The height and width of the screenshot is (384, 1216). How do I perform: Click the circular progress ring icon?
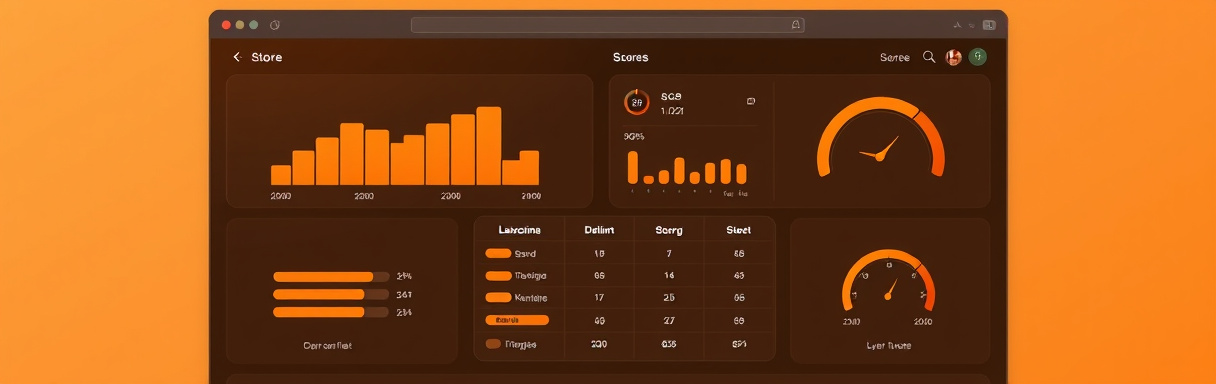point(637,102)
